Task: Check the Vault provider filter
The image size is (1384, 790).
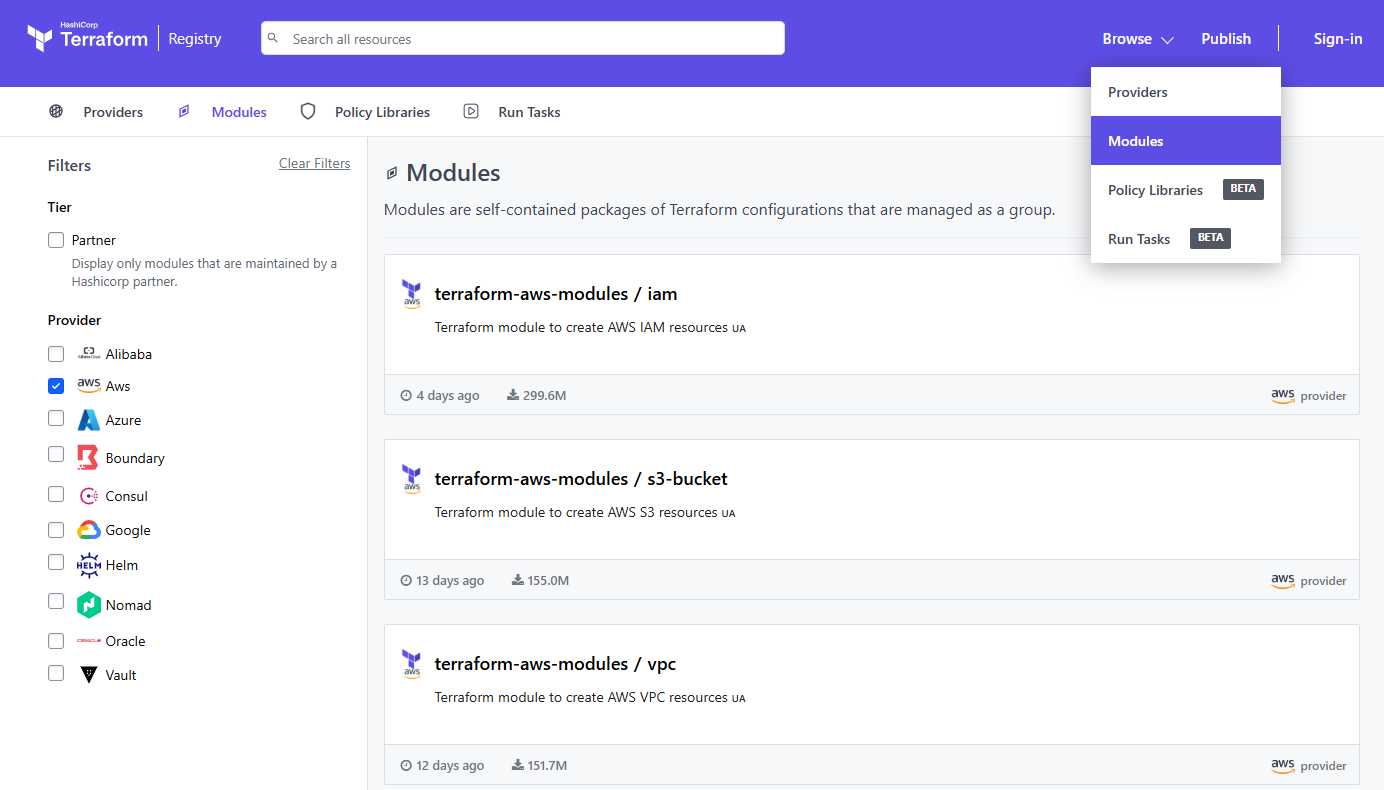Action: tap(56, 673)
